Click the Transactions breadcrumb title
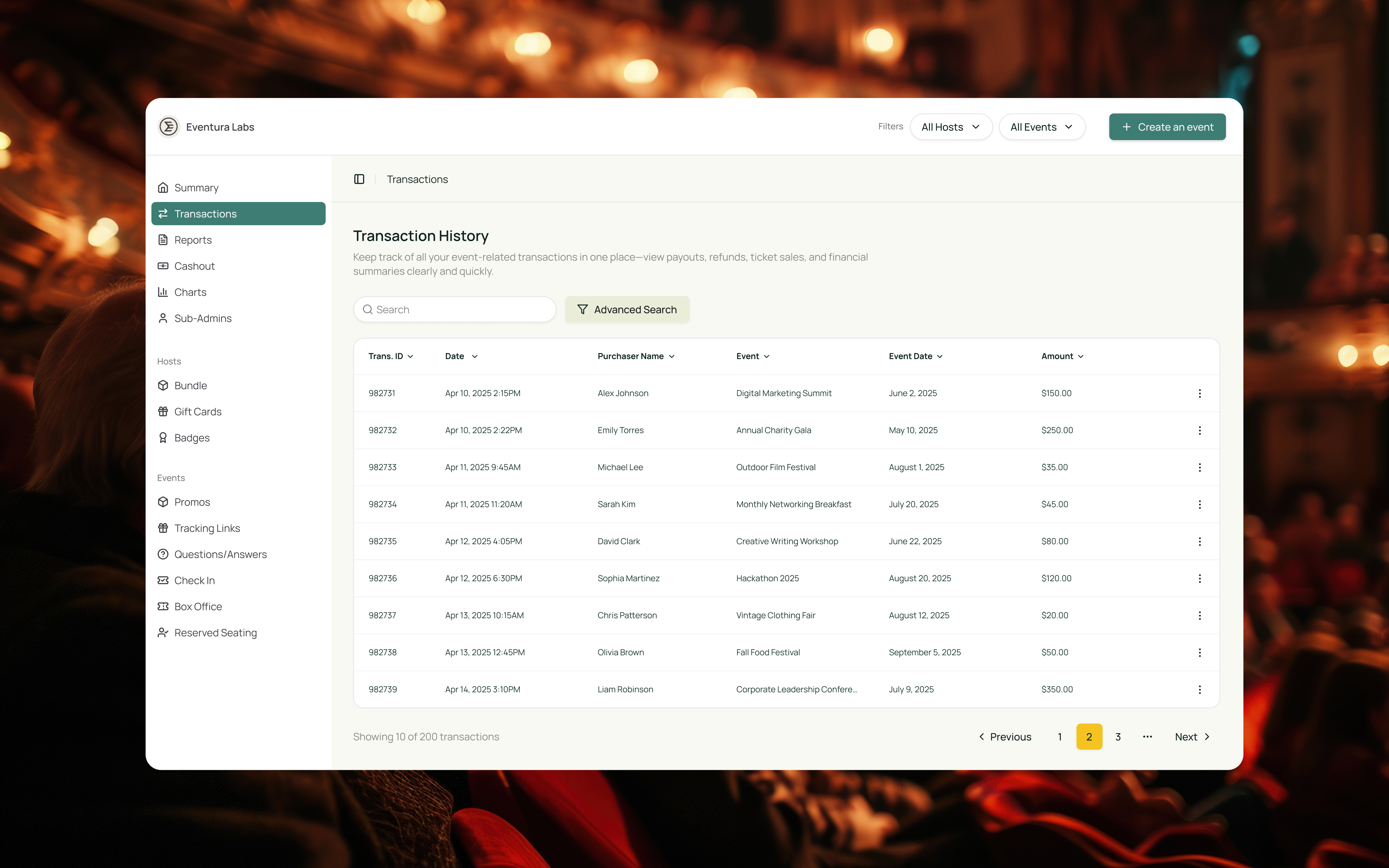The width and height of the screenshot is (1389, 868). click(417, 179)
